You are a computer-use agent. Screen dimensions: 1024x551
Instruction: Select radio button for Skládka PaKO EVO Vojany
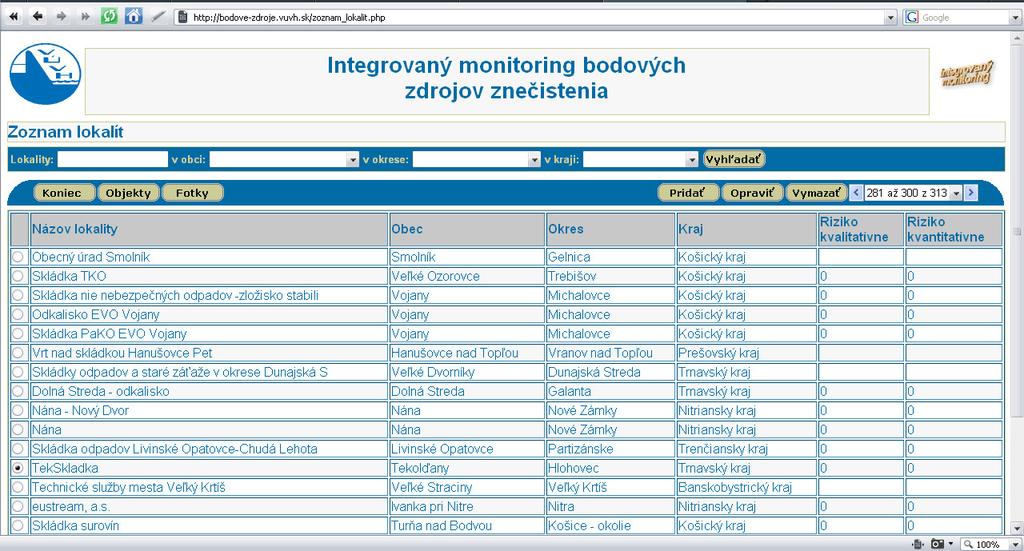[18, 334]
